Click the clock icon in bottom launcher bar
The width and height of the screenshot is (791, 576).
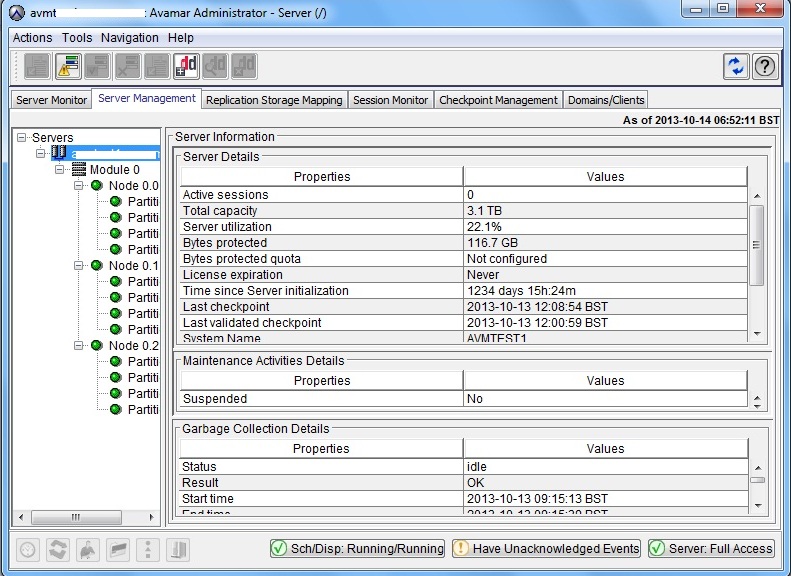28,549
